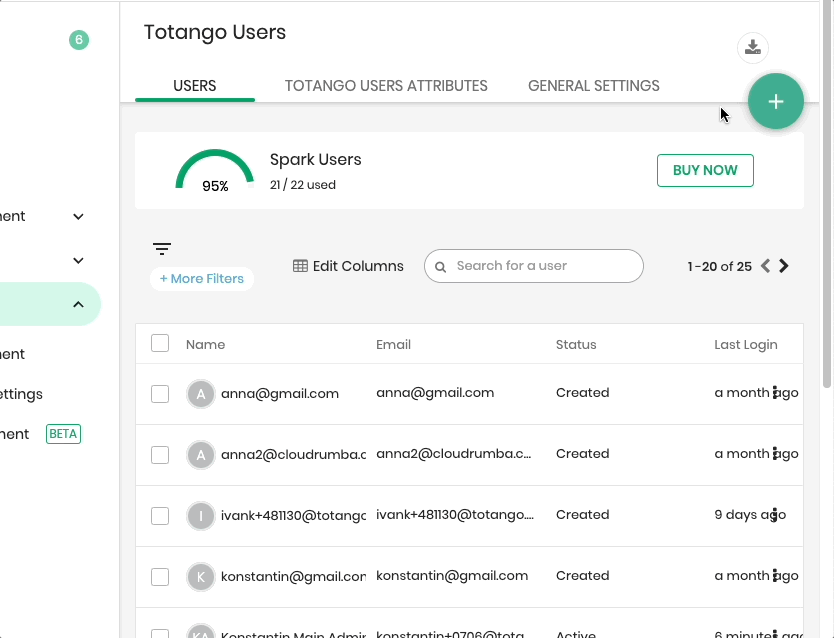This screenshot has width=834, height=638.
Task: Open the three-dot menu for konstantin@gmail.com row
Action: pos(775,576)
